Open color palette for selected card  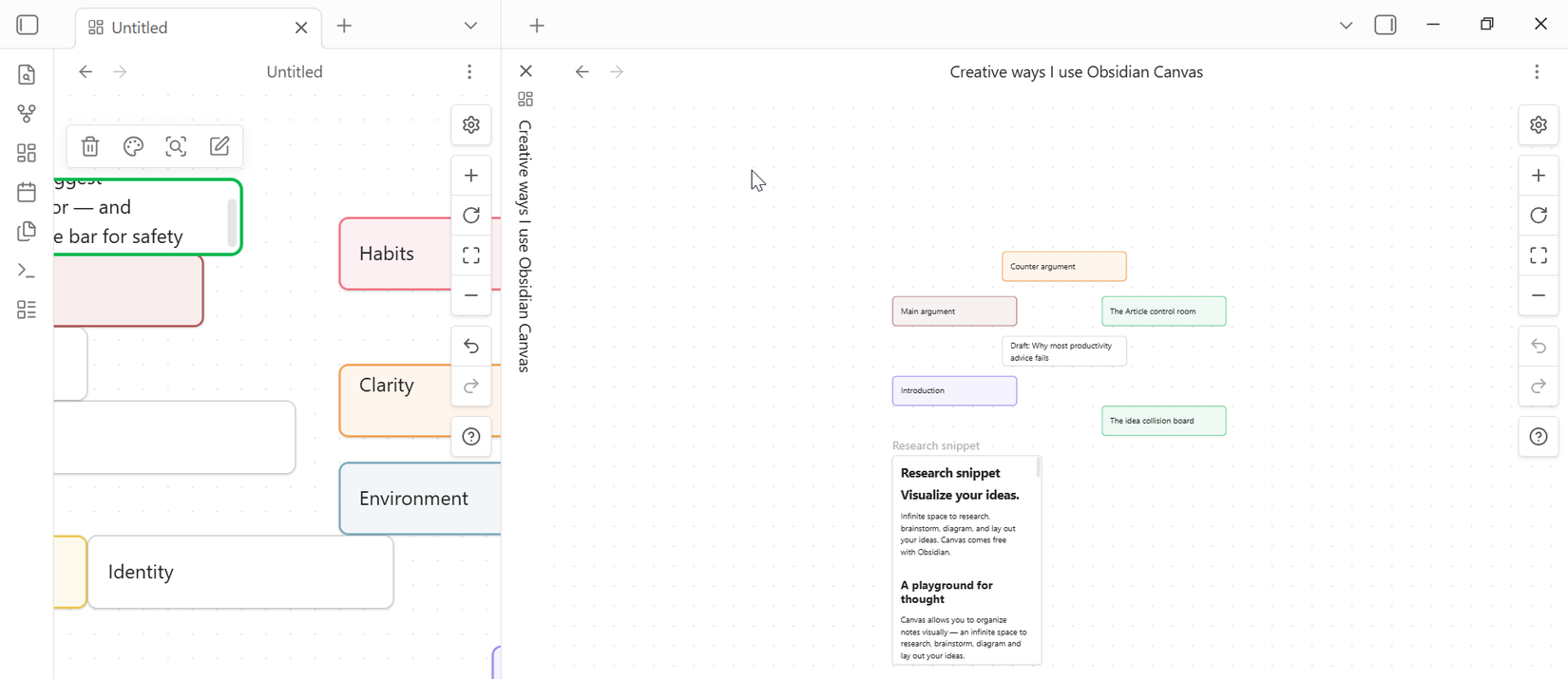pos(133,146)
